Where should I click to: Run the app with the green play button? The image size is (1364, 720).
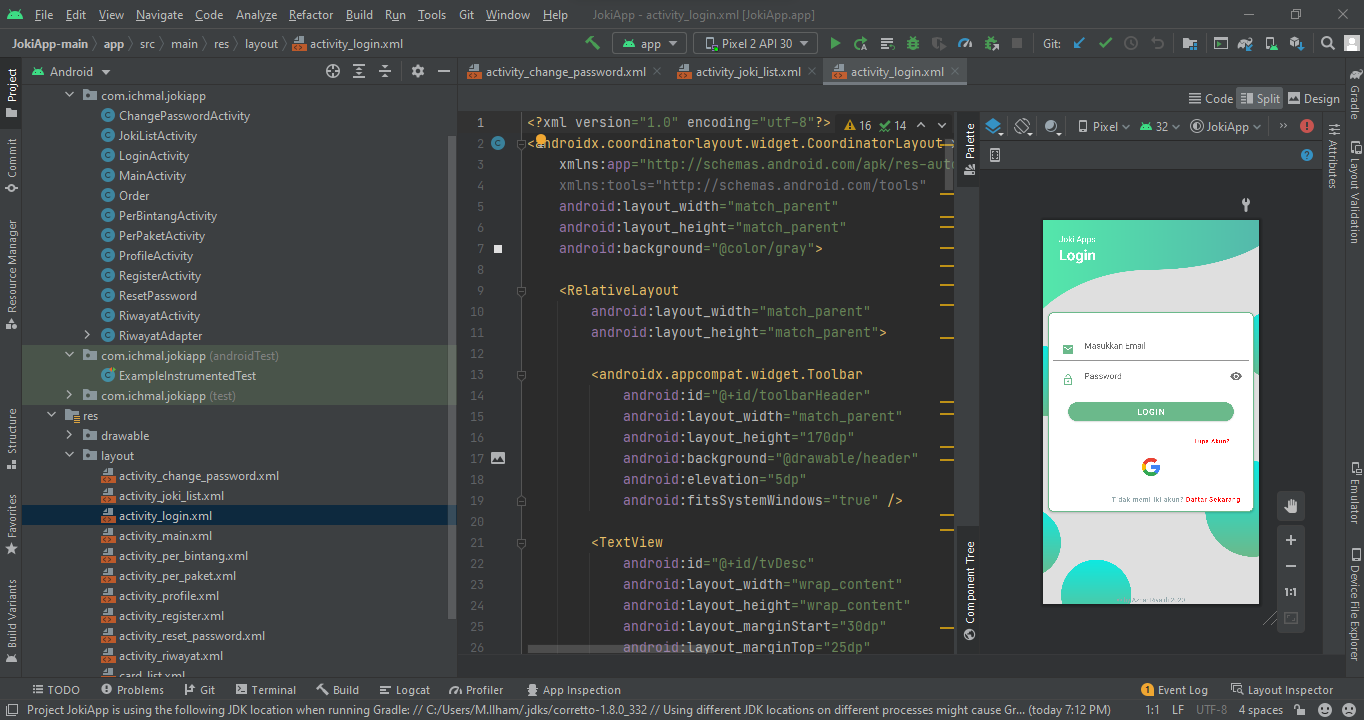tap(835, 44)
